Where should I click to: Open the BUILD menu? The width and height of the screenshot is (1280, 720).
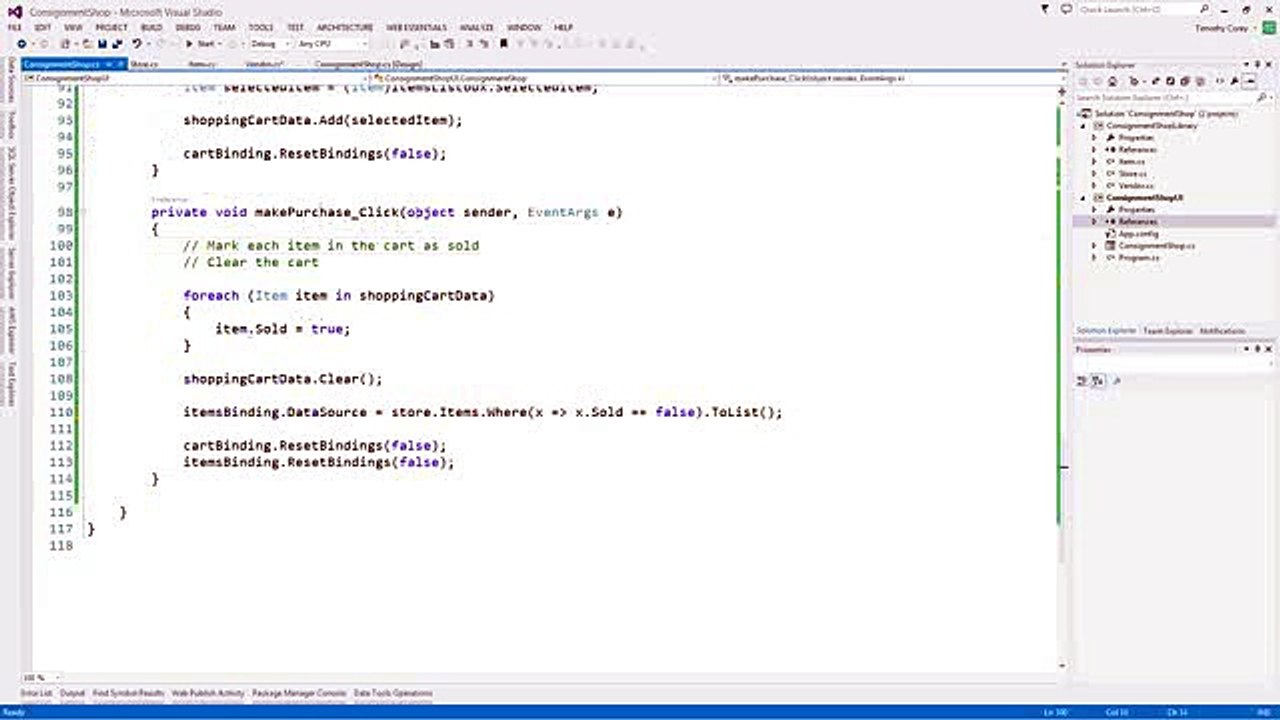151,27
